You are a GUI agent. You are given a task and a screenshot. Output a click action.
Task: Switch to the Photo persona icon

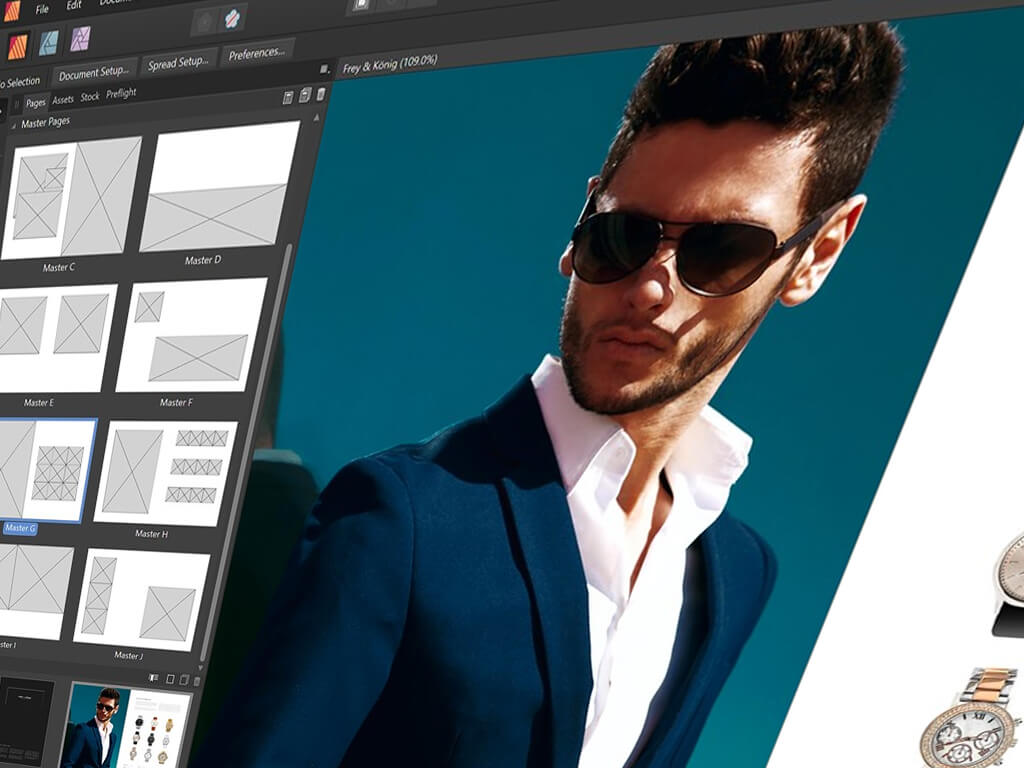pos(81,39)
